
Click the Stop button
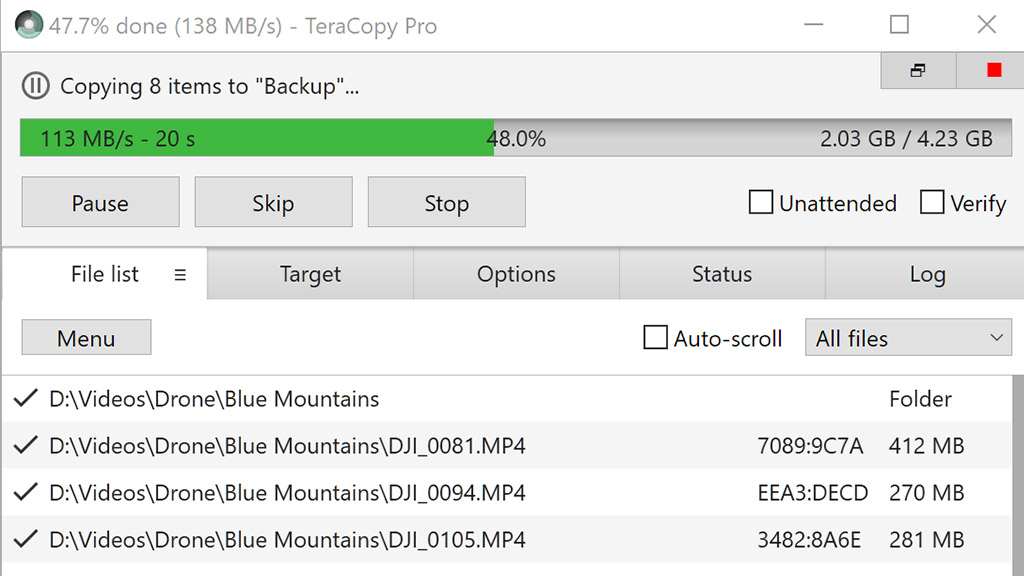(447, 202)
